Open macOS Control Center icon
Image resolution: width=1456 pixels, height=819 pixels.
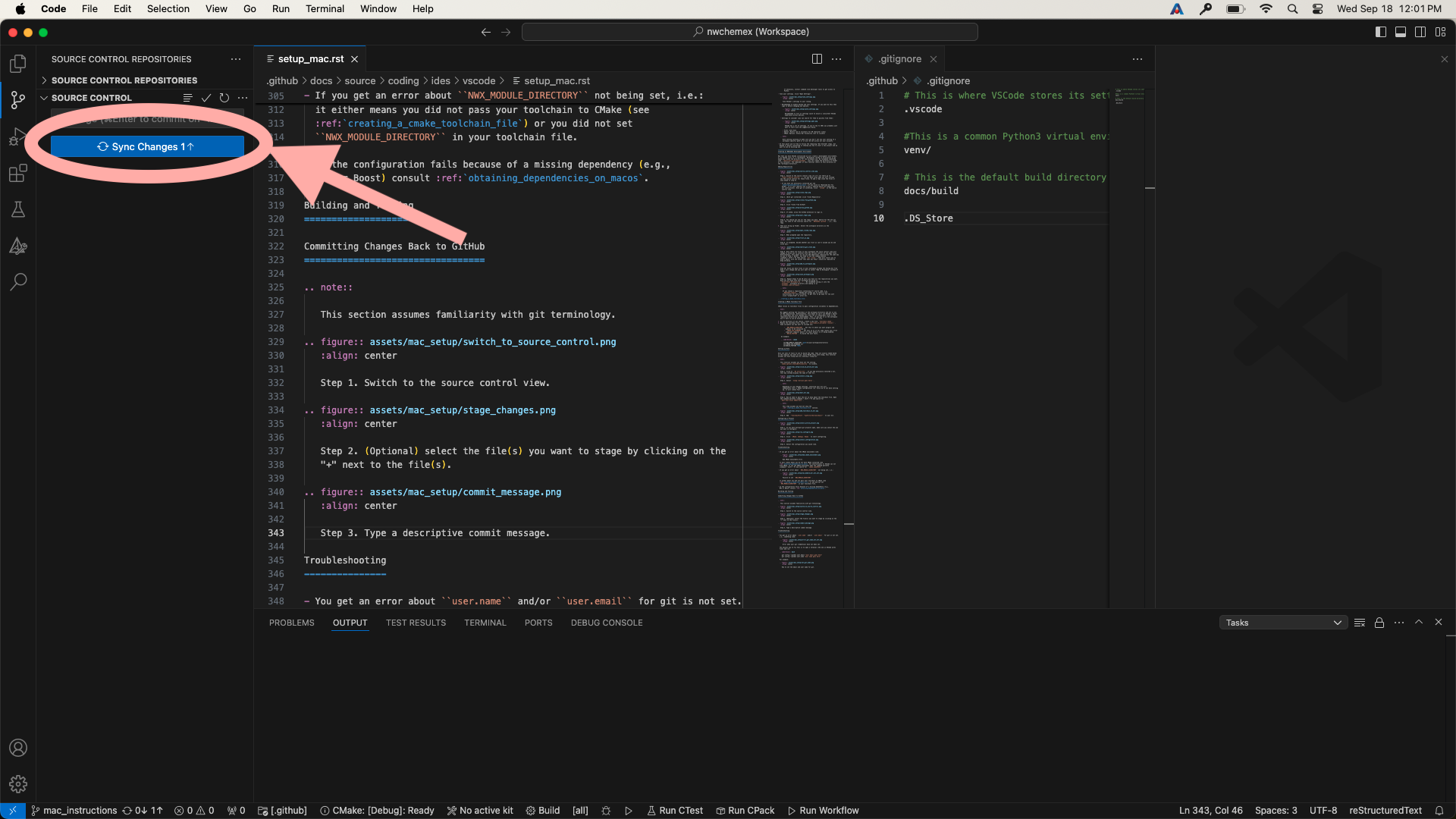click(x=1318, y=9)
